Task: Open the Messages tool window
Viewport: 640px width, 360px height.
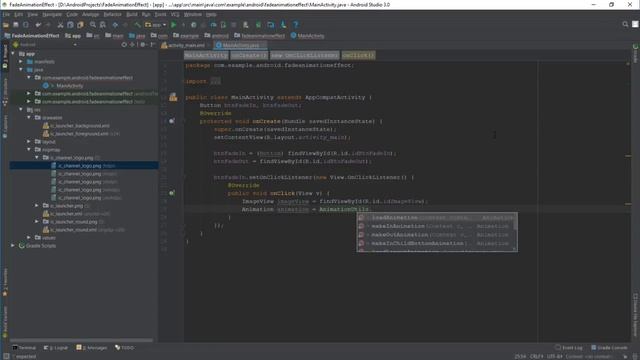Action: pyautogui.click(x=91, y=348)
